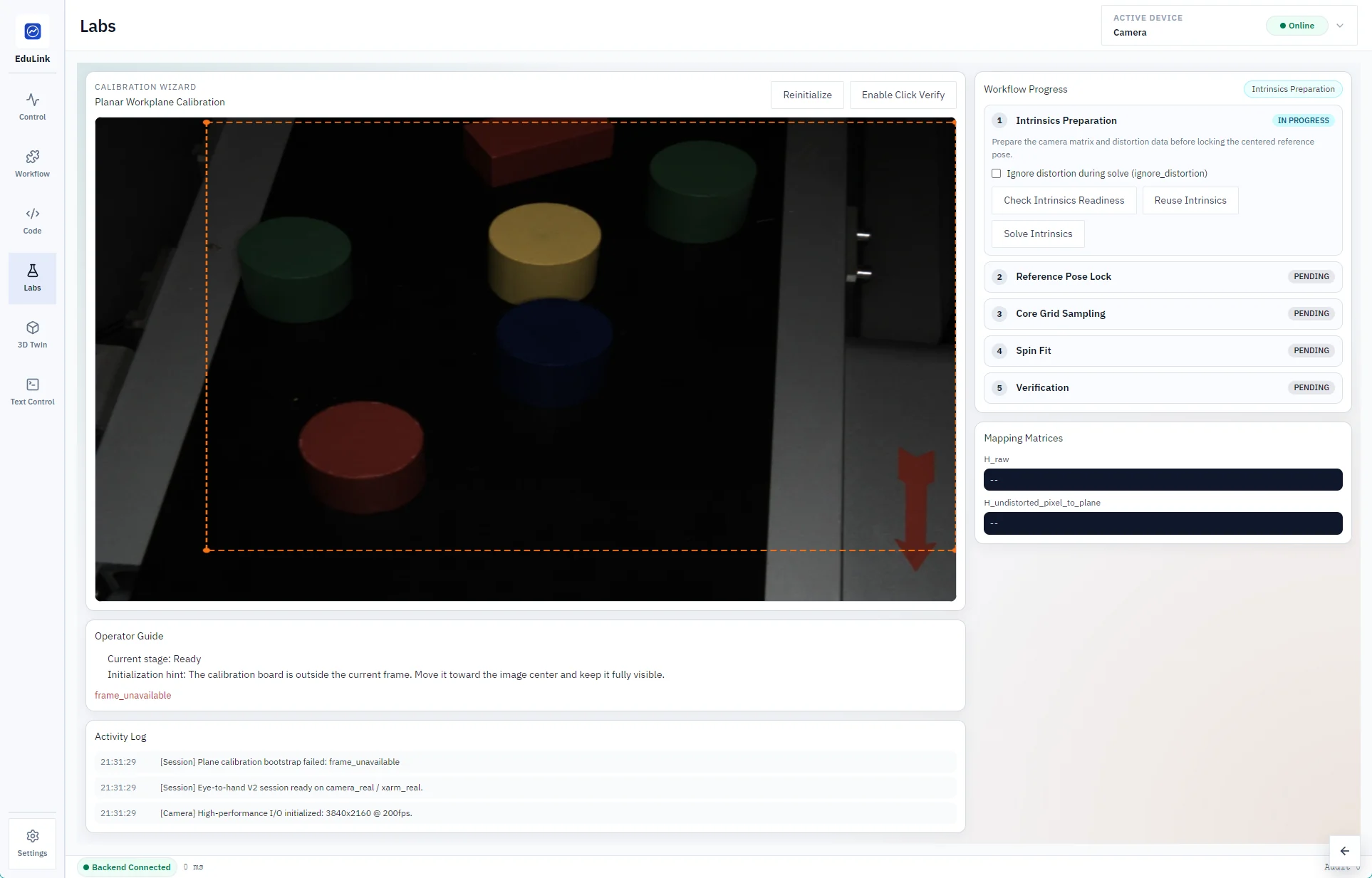This screenshot has width=1372, height=878.
Task: Click the H_raw matrix field
Action: pyautogui.click(x=1163, y=480)
